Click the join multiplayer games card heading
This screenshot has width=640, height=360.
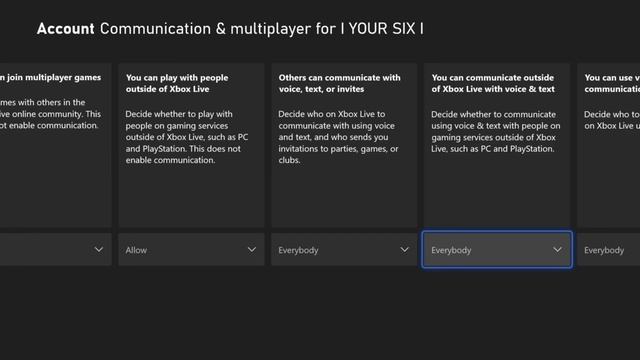tap(51, 77)
